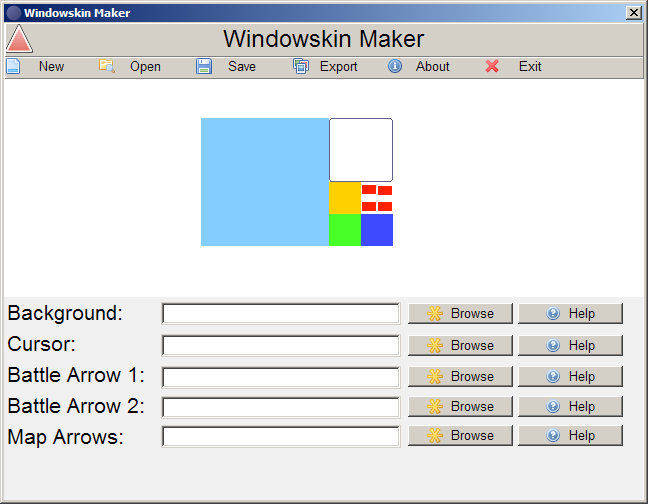Click the red X Exit icon
Viewport: 648px width, 504px height.
coord(492,67)
